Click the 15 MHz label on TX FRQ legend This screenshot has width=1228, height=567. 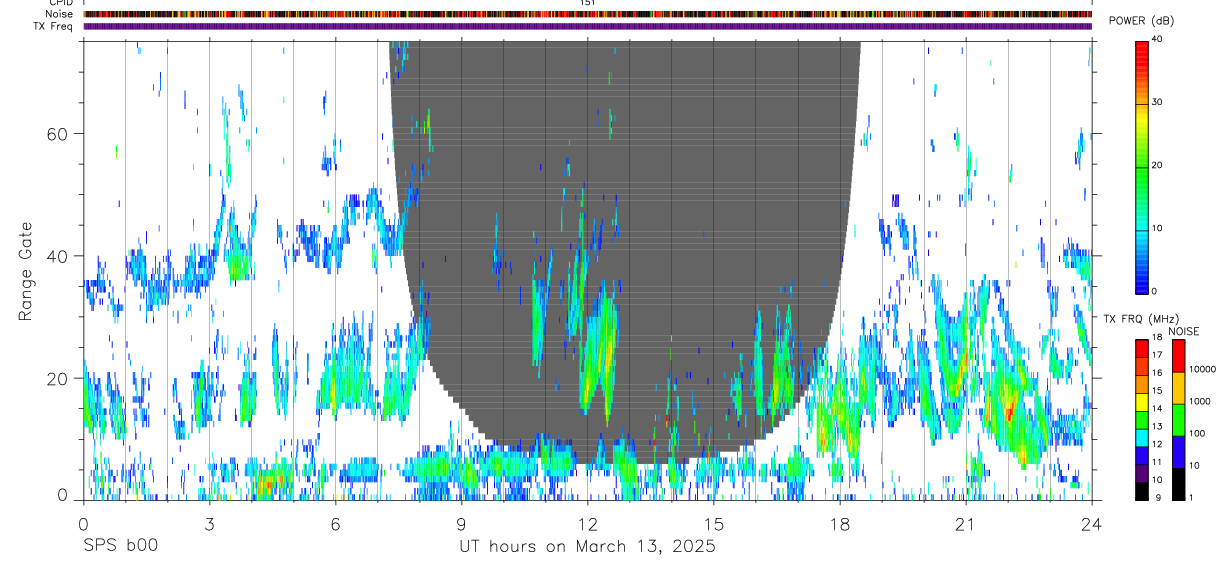point(1158,390)
